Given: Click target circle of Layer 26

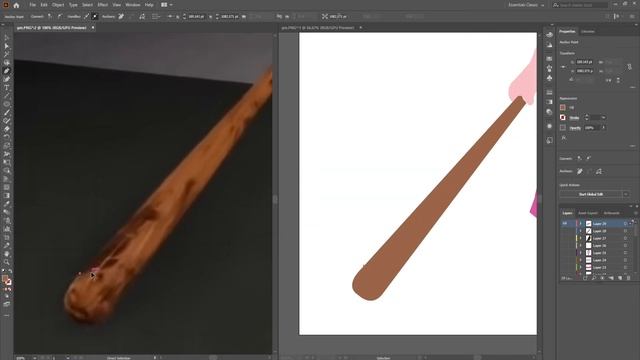Looking at the screenshot, I should pyautogui.click(x=625, y=246).
